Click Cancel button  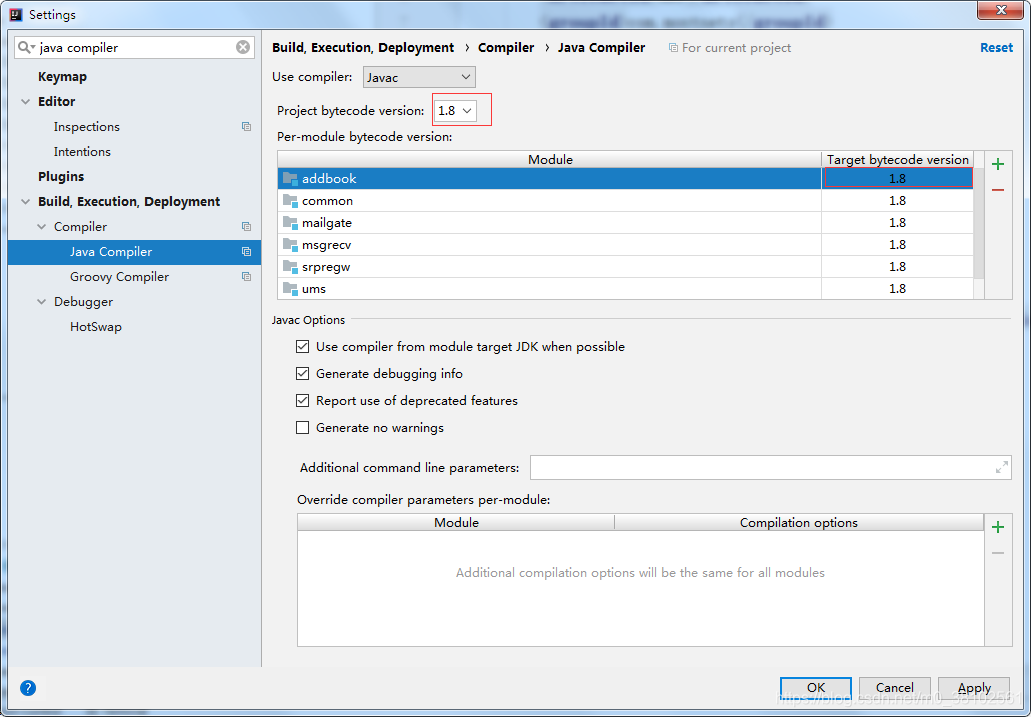pyautogui.click(x=895, y=687)
